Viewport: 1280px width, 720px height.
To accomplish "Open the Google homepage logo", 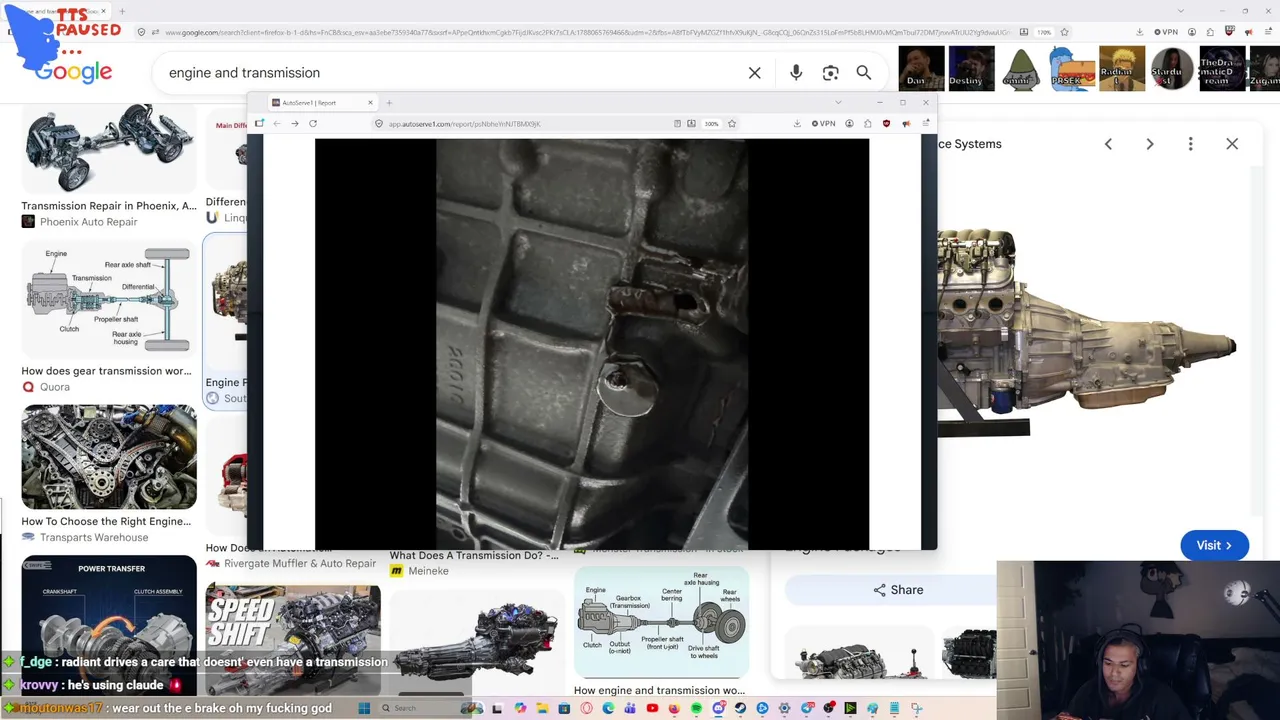I will 73,72.
